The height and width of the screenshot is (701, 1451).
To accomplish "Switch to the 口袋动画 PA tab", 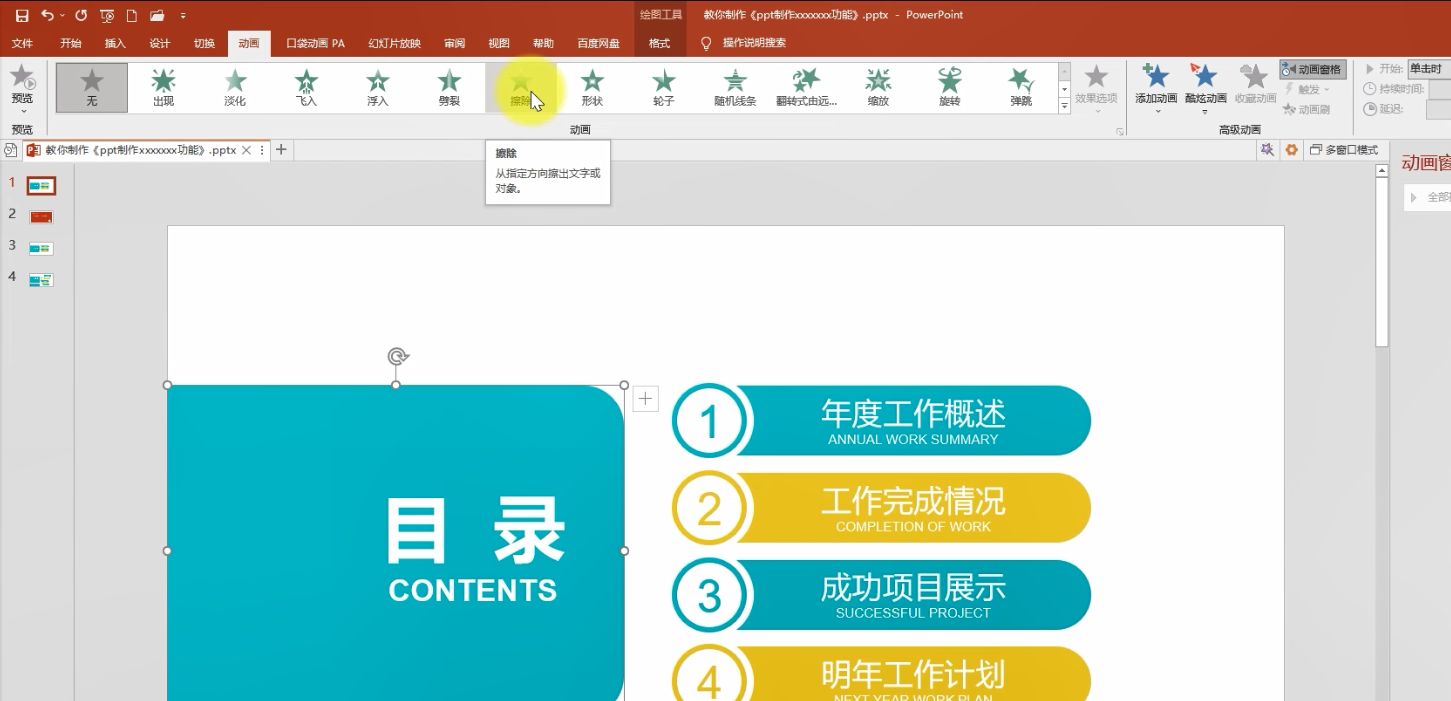I will [x=315, y=43].
